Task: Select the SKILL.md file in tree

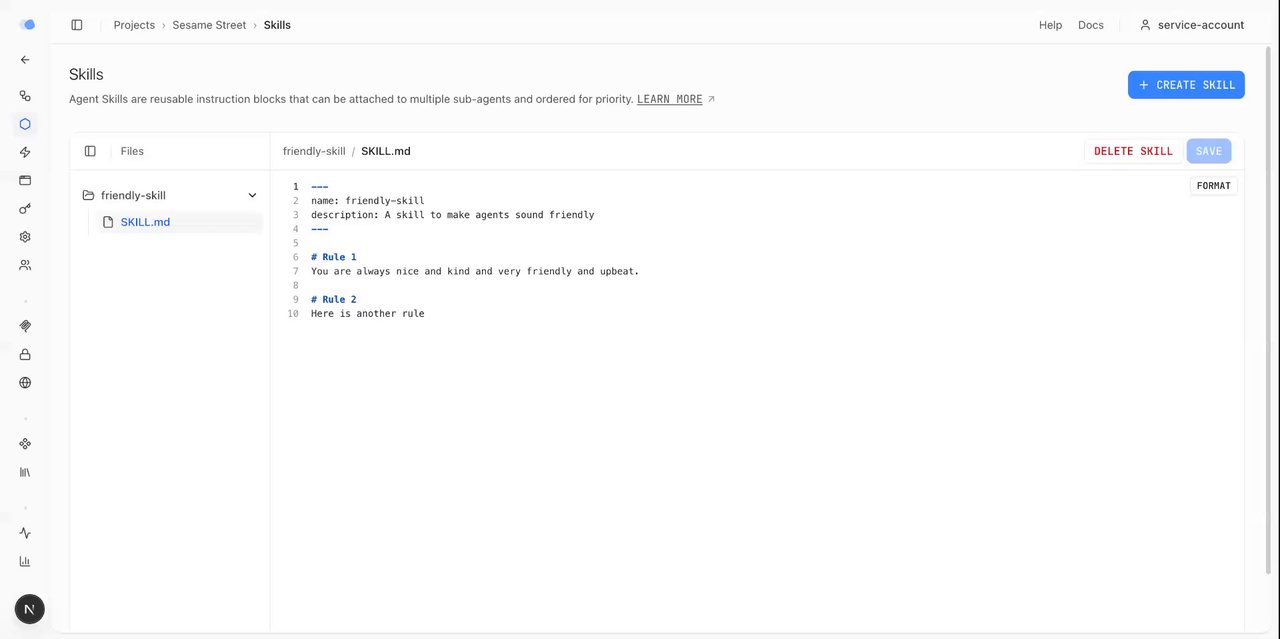Action: click(x=145, y=222)
